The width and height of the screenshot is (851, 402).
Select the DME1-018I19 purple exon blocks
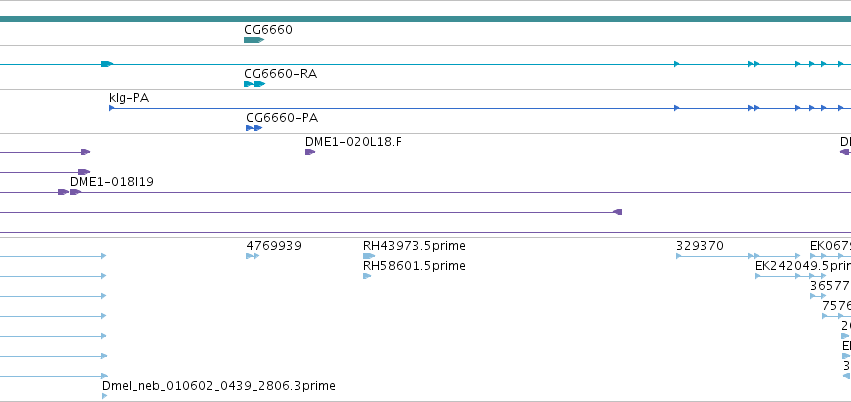point(70,192)
